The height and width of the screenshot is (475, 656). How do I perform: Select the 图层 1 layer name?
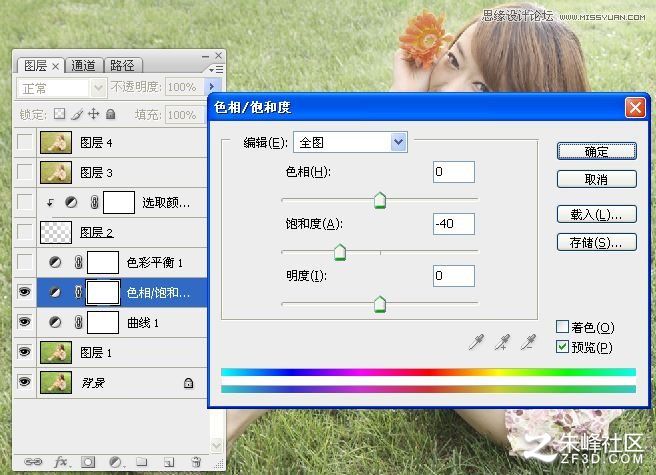click(x=96, y=353)
